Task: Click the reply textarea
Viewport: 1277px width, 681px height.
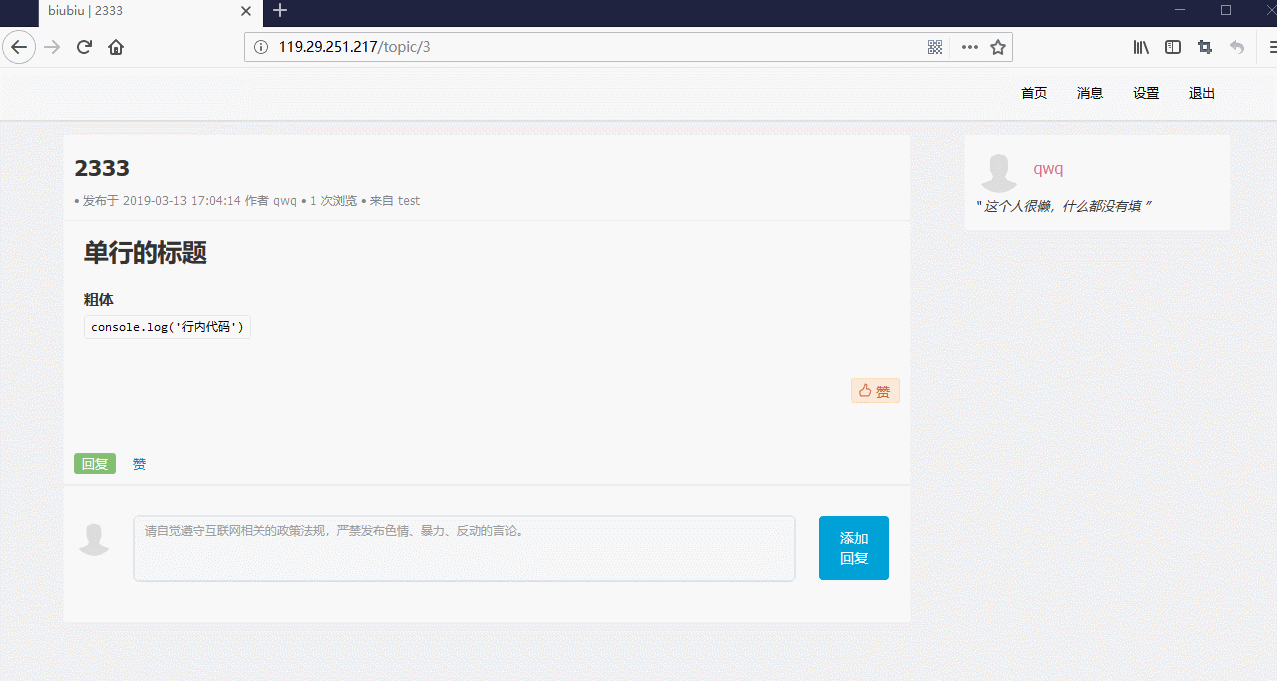Action: coord(464,548)
